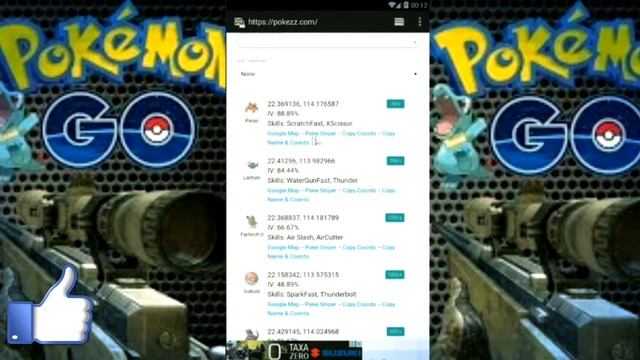
Task: Click the IV: 48.89% text
Action: tap(283, 284)
